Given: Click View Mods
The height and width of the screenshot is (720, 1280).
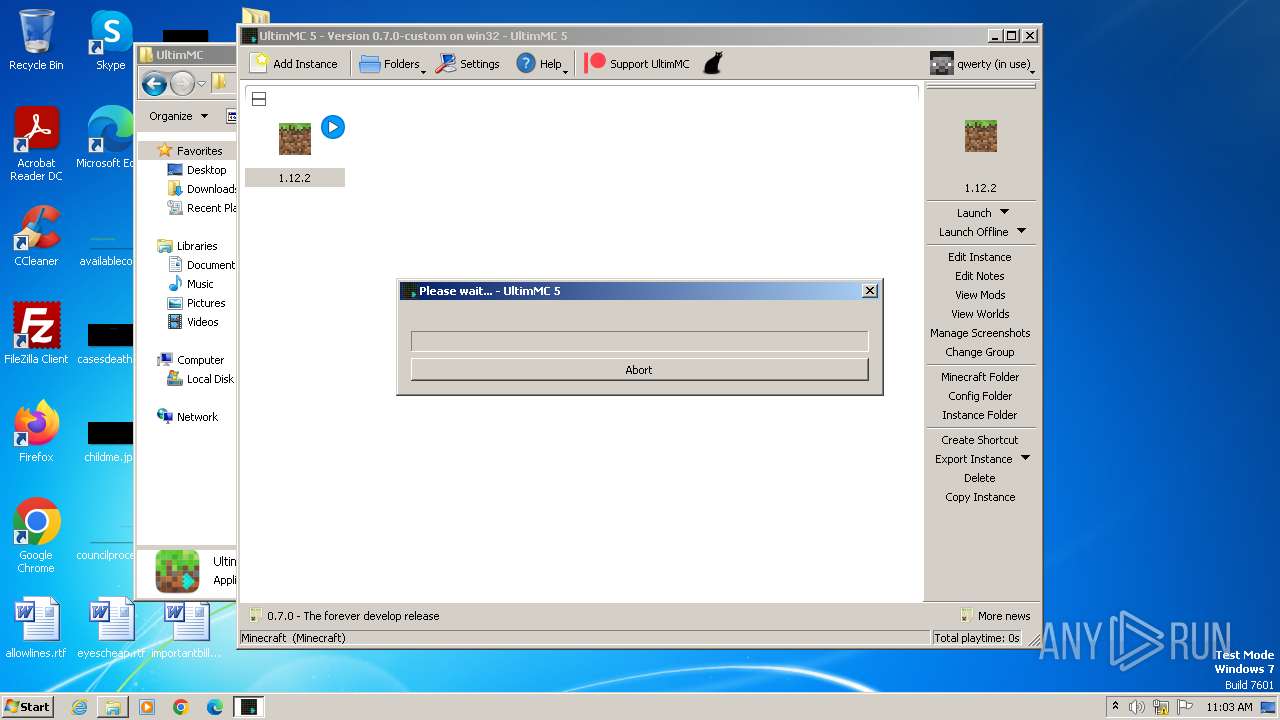Looking at the screenshot, I should (980, 295).
